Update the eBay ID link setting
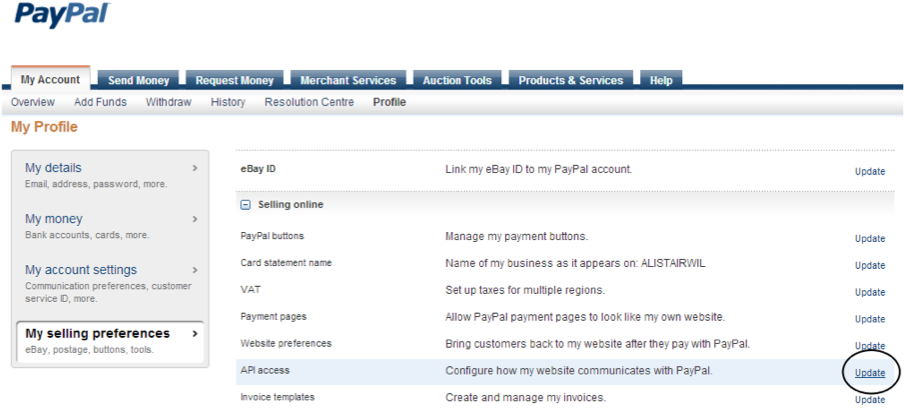904x411 pixels. point(869,171)
